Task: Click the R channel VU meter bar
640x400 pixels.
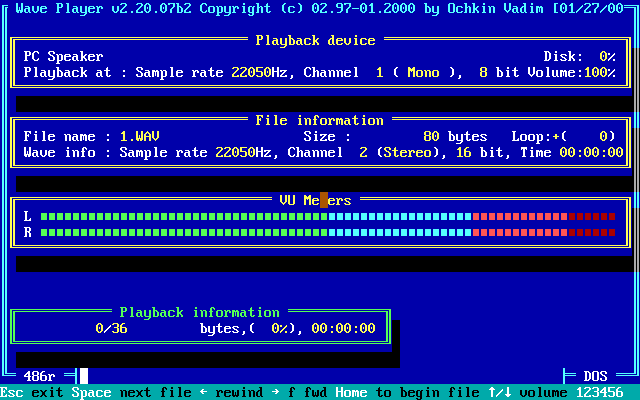Action: 328,232
